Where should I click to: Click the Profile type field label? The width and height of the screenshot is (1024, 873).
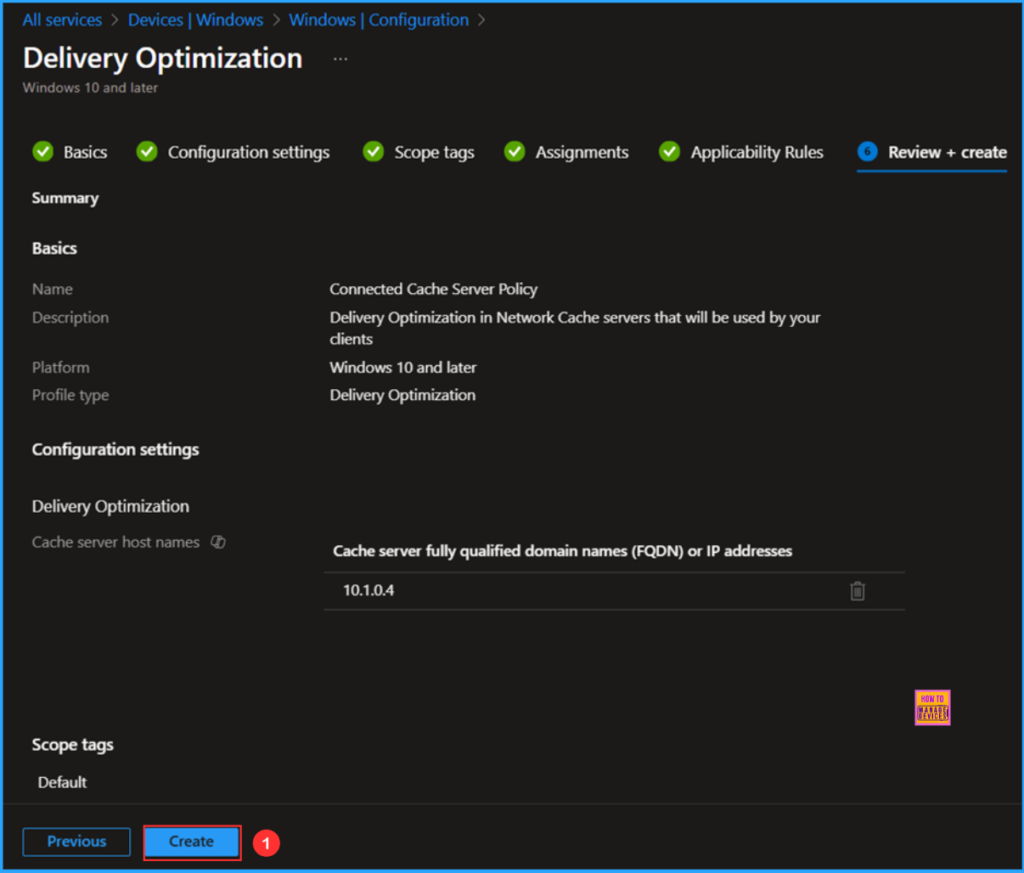(71, 395)
